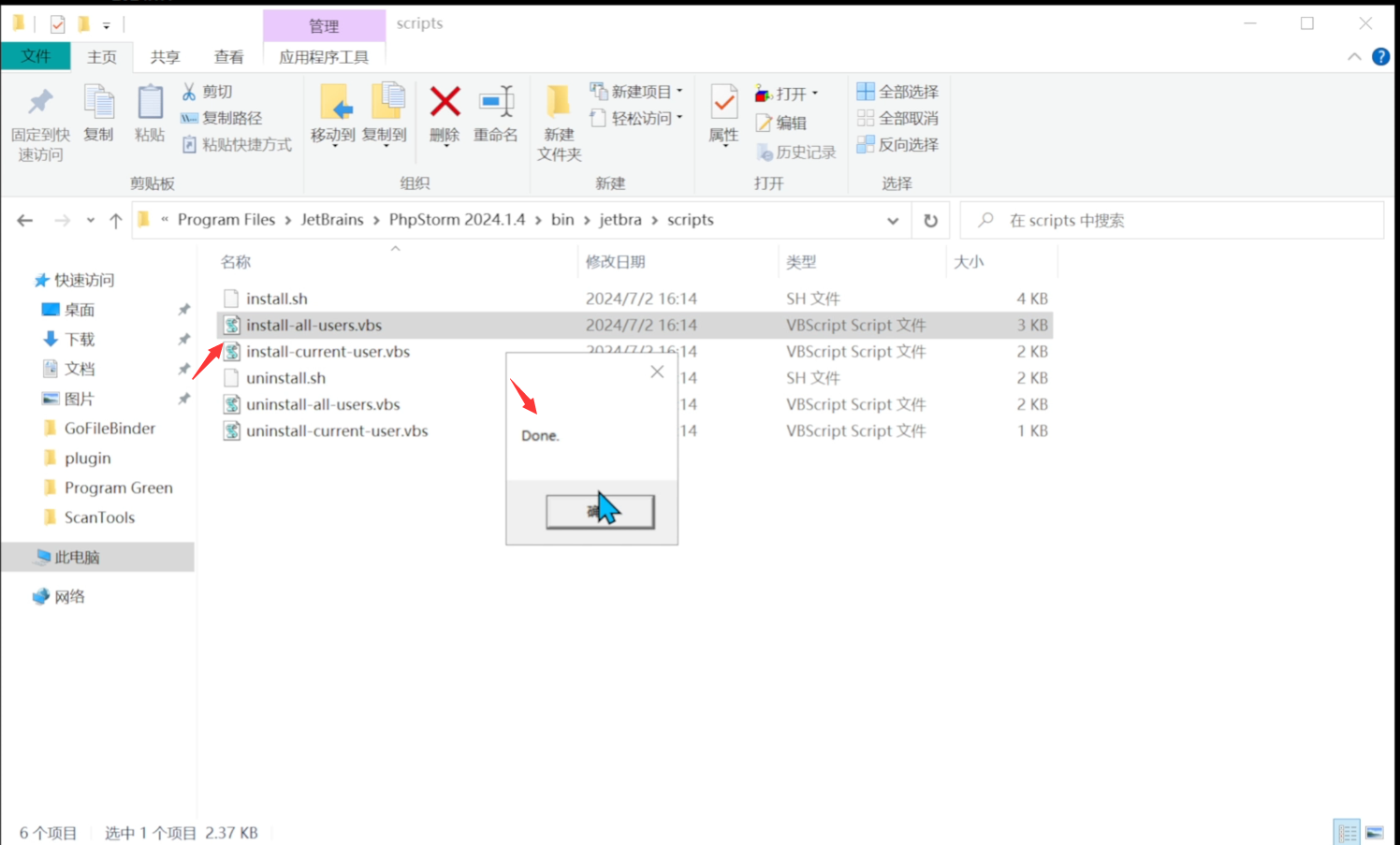Click the Pin to Quick Access icon
This screenshot has height=845, width=1400.
[40, 103]
